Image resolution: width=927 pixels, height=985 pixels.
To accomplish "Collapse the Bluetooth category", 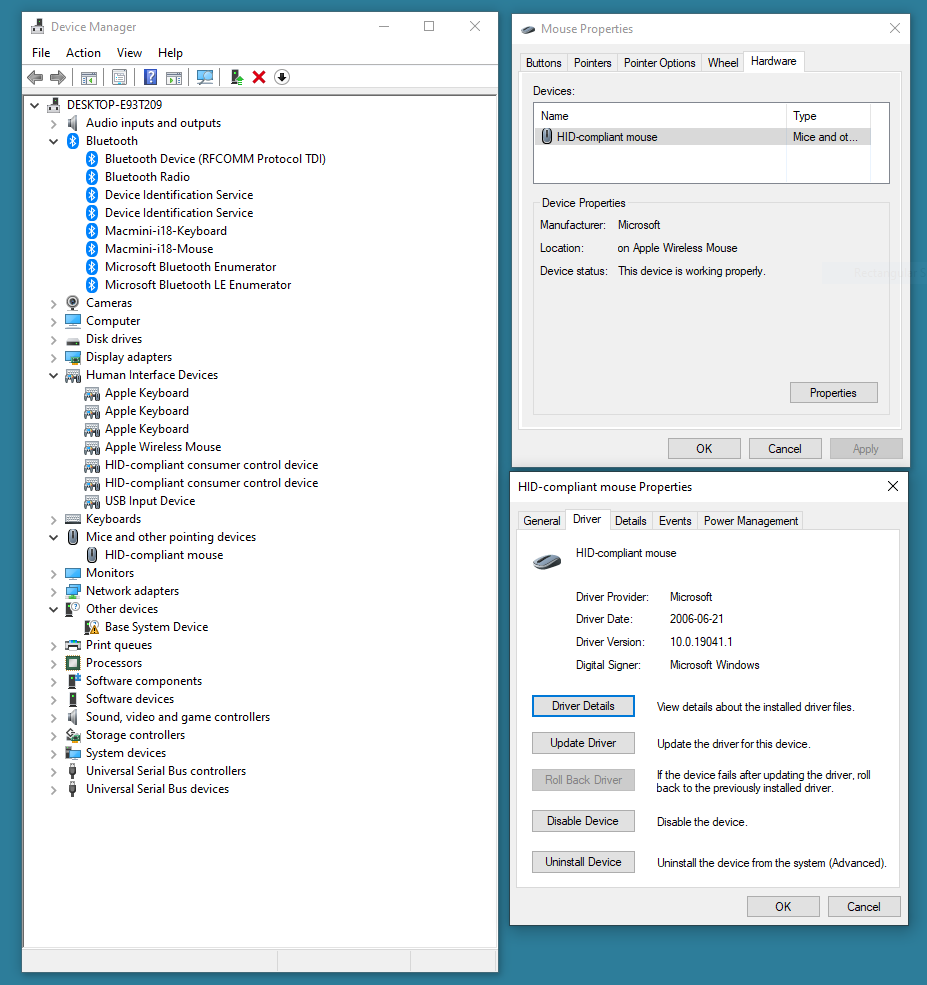I will tap(52, 140).
